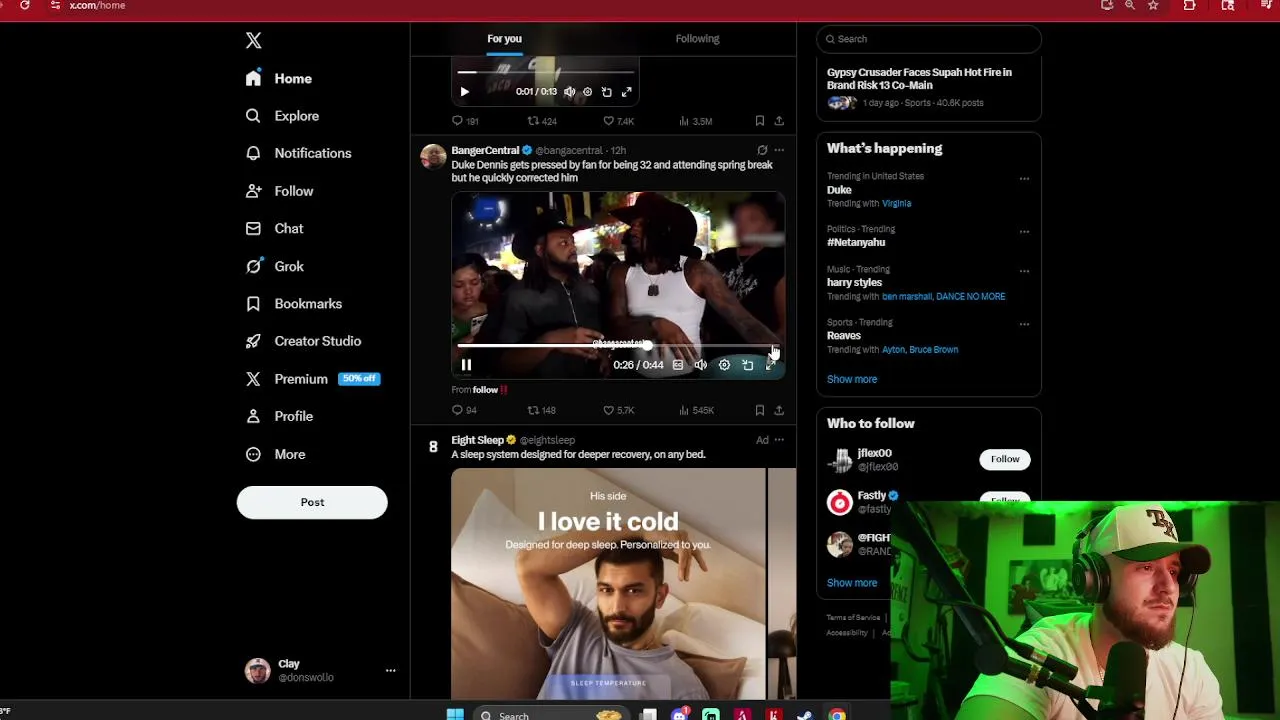1280x720 pixels.
Task: Open settings gear on the 0:13 video
Action: tap(587, 92)
